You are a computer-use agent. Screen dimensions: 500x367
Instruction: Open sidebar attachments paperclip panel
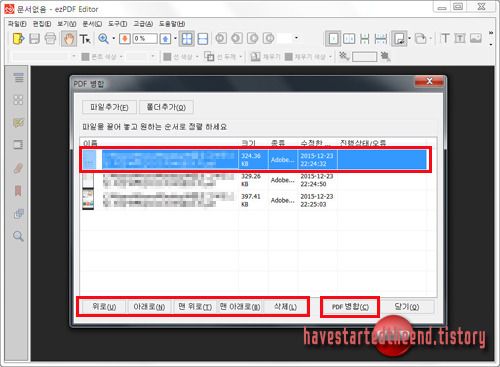18,168
